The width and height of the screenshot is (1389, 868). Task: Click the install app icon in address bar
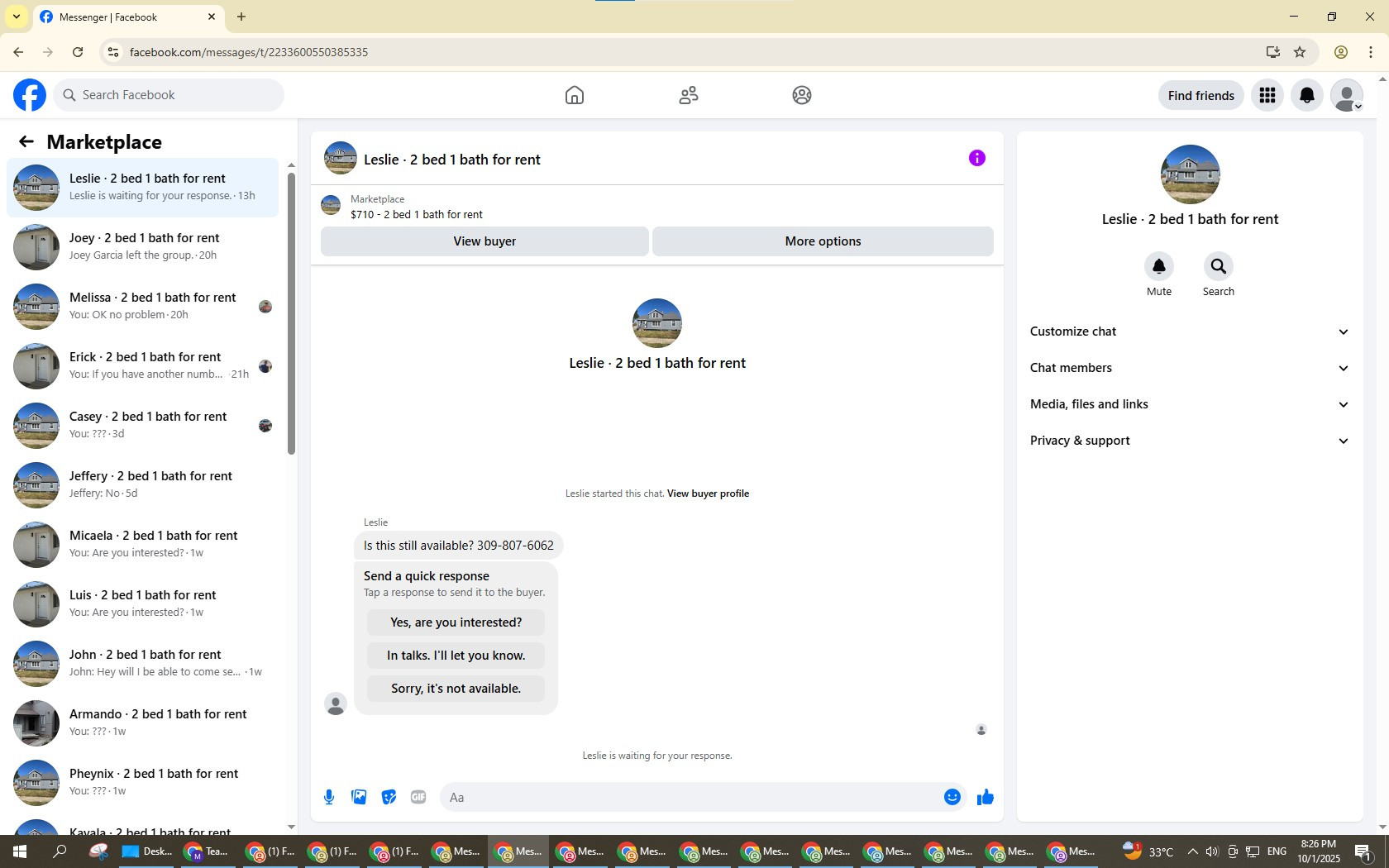(x=1272, y=52)
